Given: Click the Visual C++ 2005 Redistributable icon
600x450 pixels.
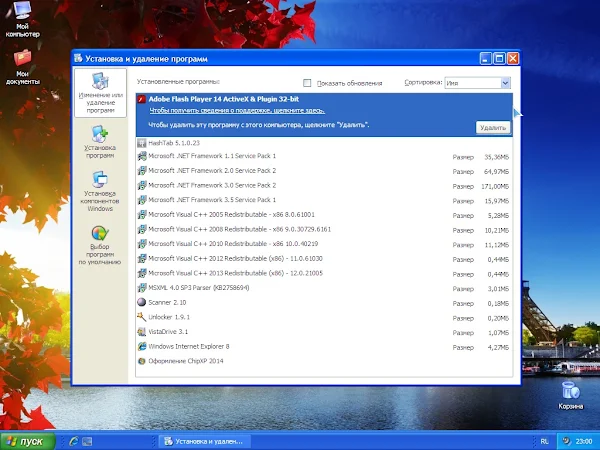Looking at the screenshot, I should 142,215.
